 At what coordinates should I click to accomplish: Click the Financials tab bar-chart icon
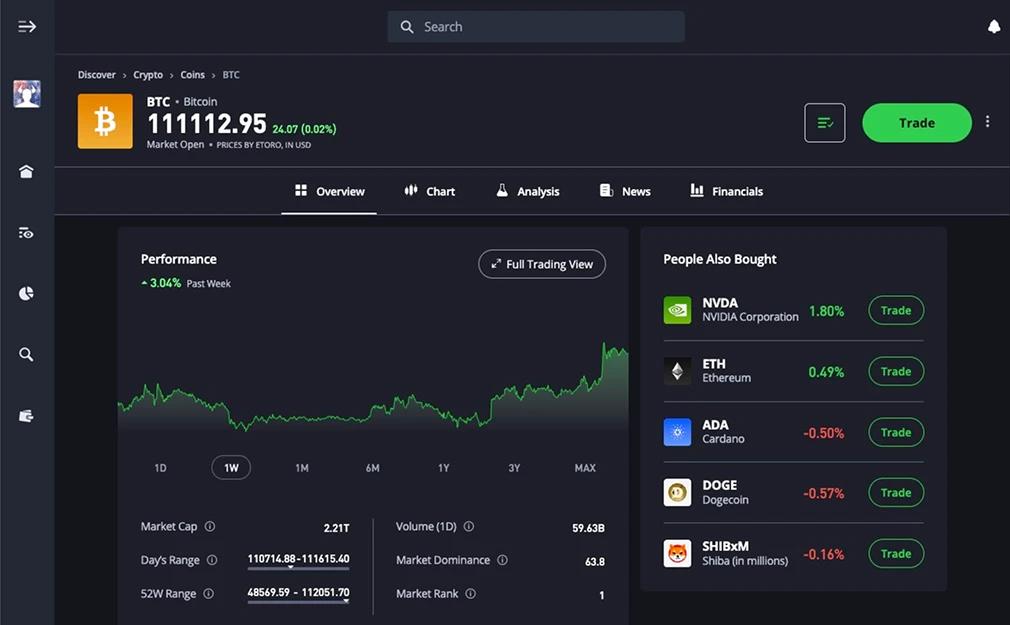[x=696, y=190]
